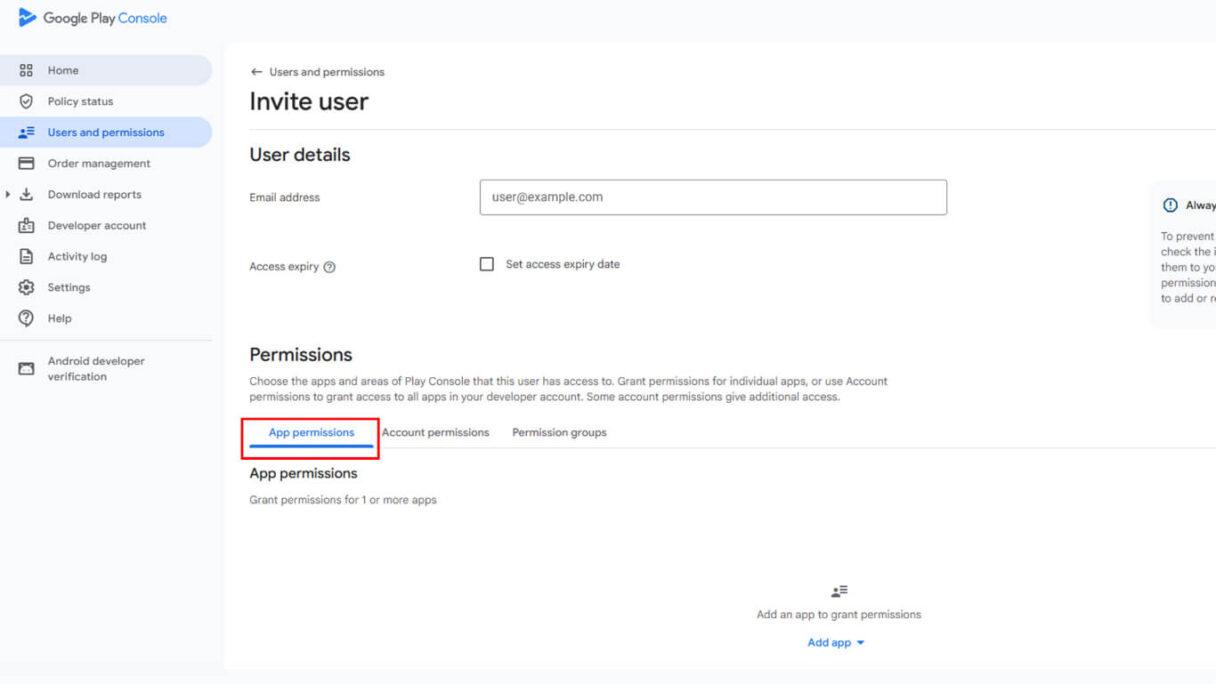This screenshot has height=684, width=1216.
Task: Open Home via its sidebar icon
Action: tap(27, 71)
